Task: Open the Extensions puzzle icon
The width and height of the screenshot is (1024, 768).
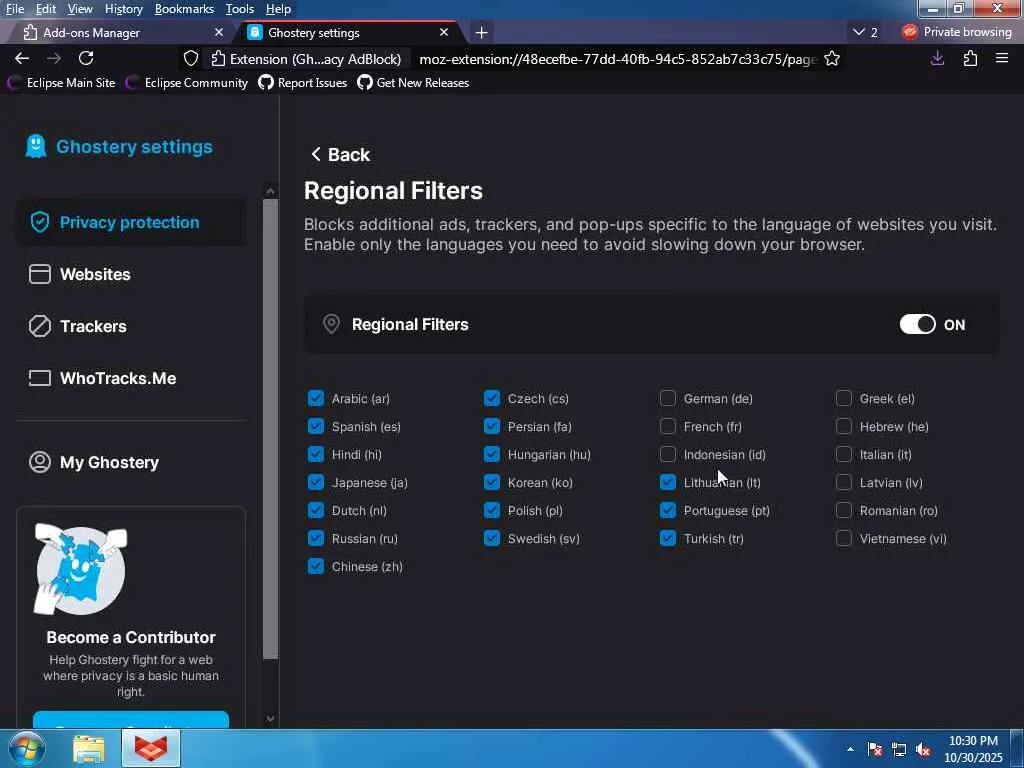Action: click(970, 59)
